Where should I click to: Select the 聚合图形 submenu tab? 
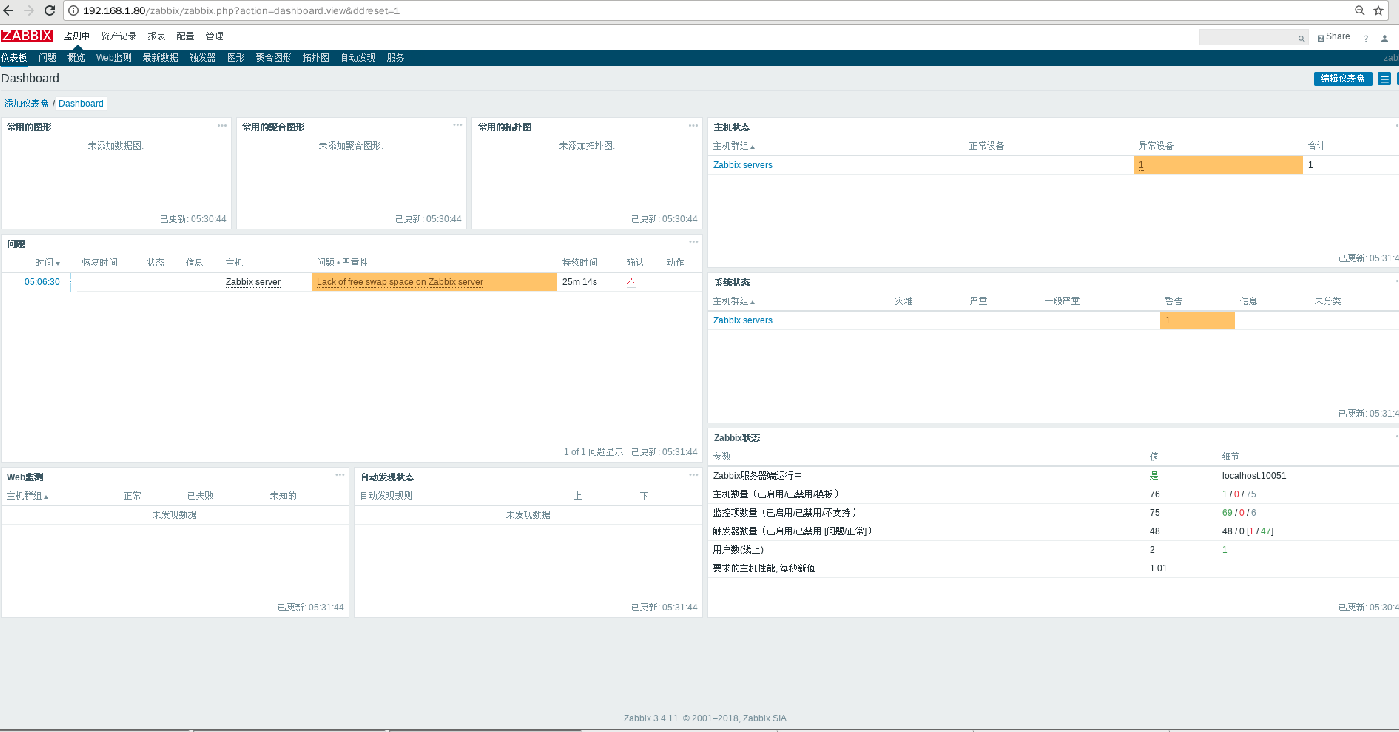tap(273, 58)
